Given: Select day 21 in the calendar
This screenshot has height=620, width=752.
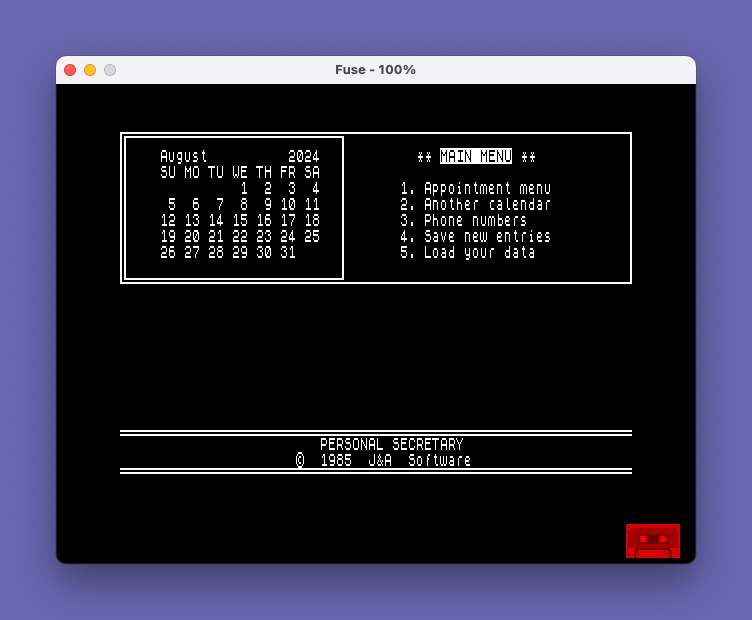Looking at the screenshot, I should pyautogui.click(x=216, y=236).
